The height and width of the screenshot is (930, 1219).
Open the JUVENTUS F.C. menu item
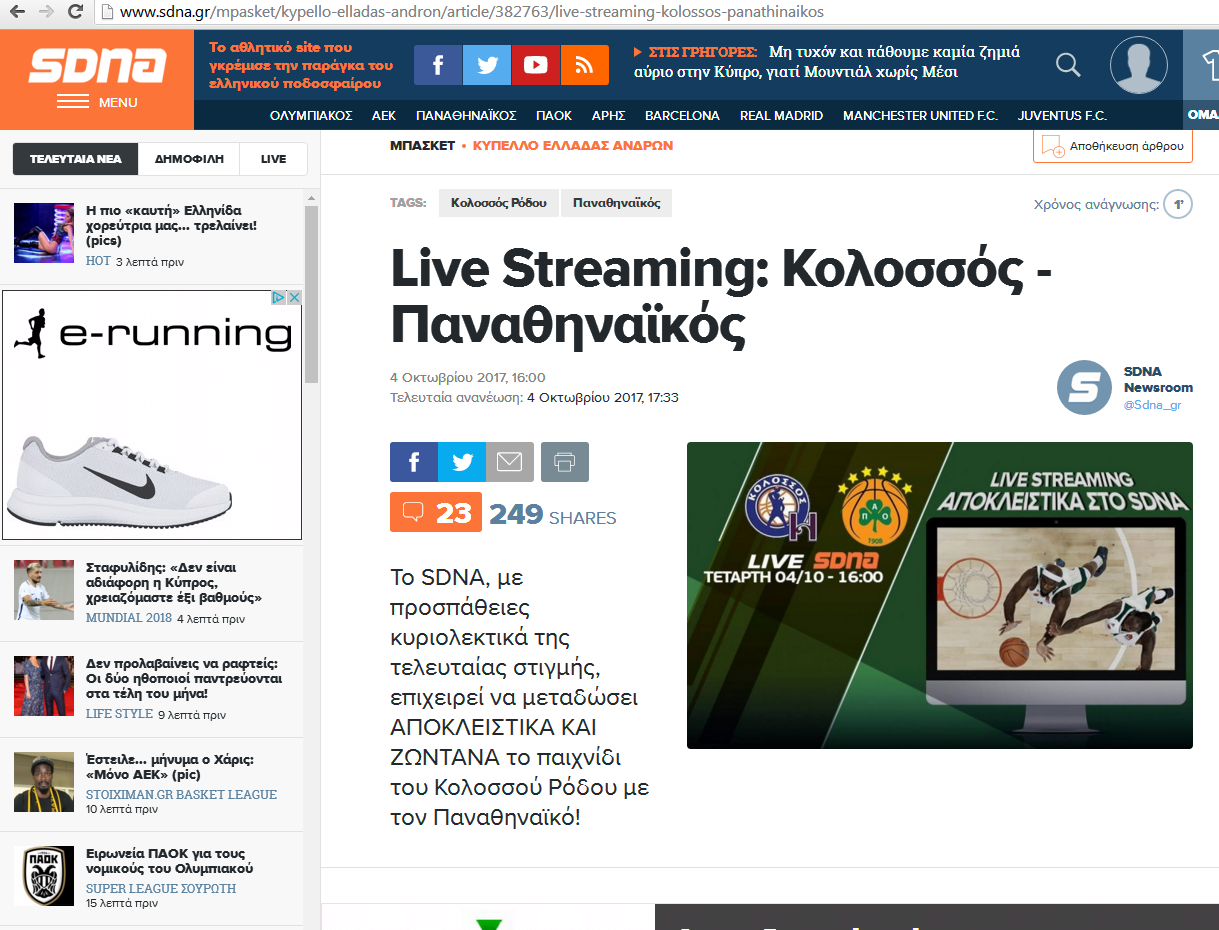(1062, 115)
